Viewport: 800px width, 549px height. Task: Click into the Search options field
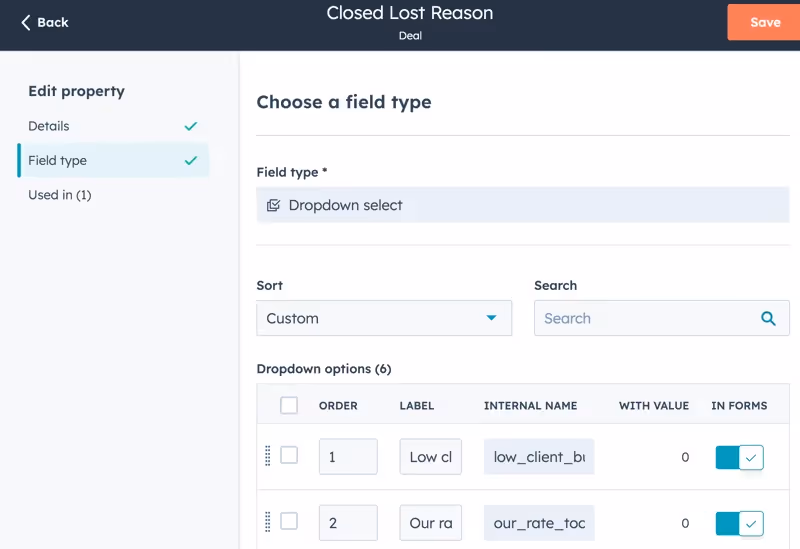661,318
